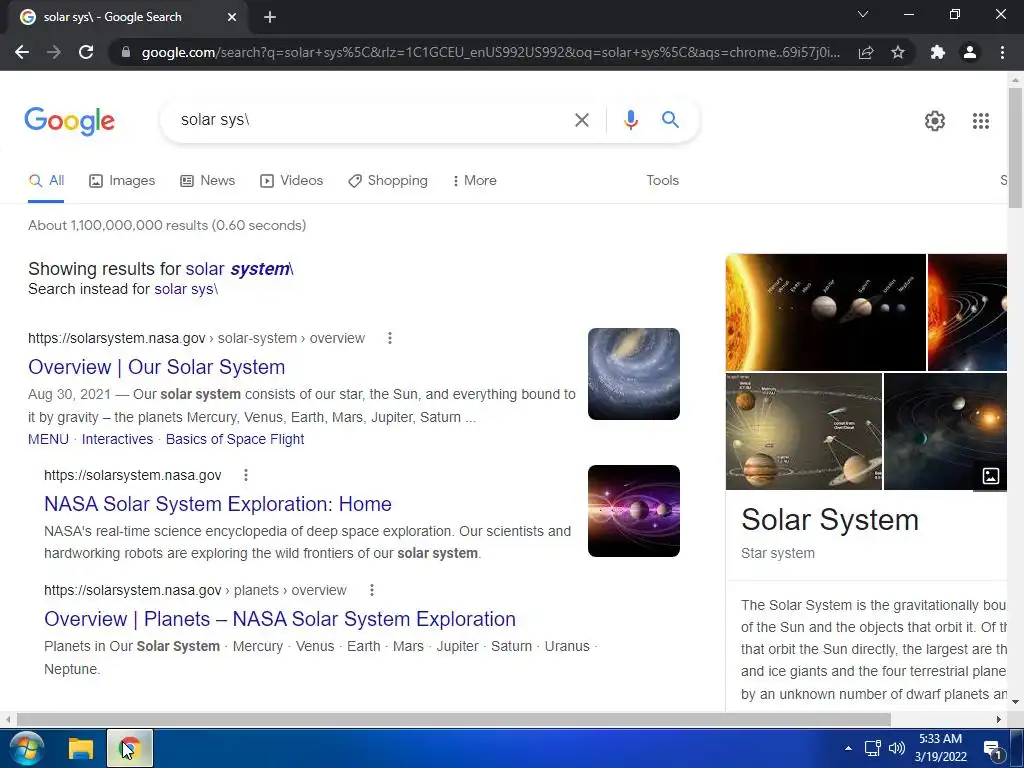The height and width of the screenshot is (768, 1024).
Task: Click the browser forward arrow
Action: coord(54,52)
